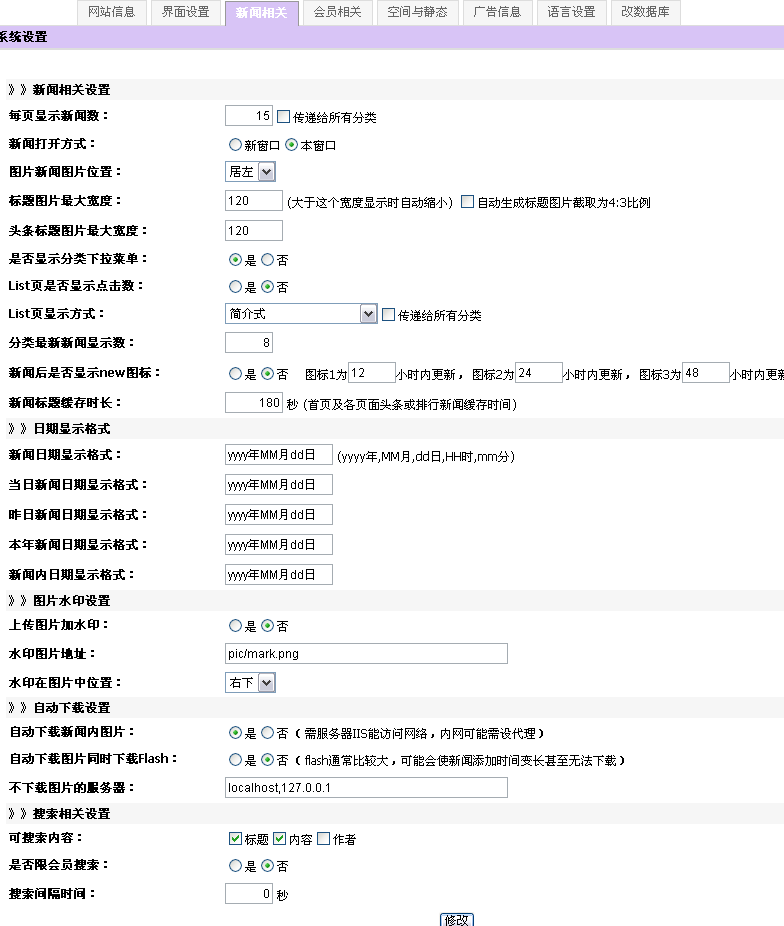Viewport: 784px width, 926px height.
Task: Click the 图标1为 hours field
Action: 372,373
